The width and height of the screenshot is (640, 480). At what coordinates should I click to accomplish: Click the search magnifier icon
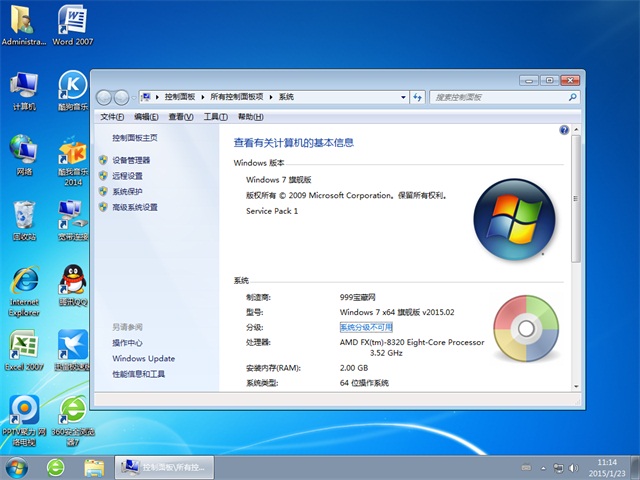(573, 97)
